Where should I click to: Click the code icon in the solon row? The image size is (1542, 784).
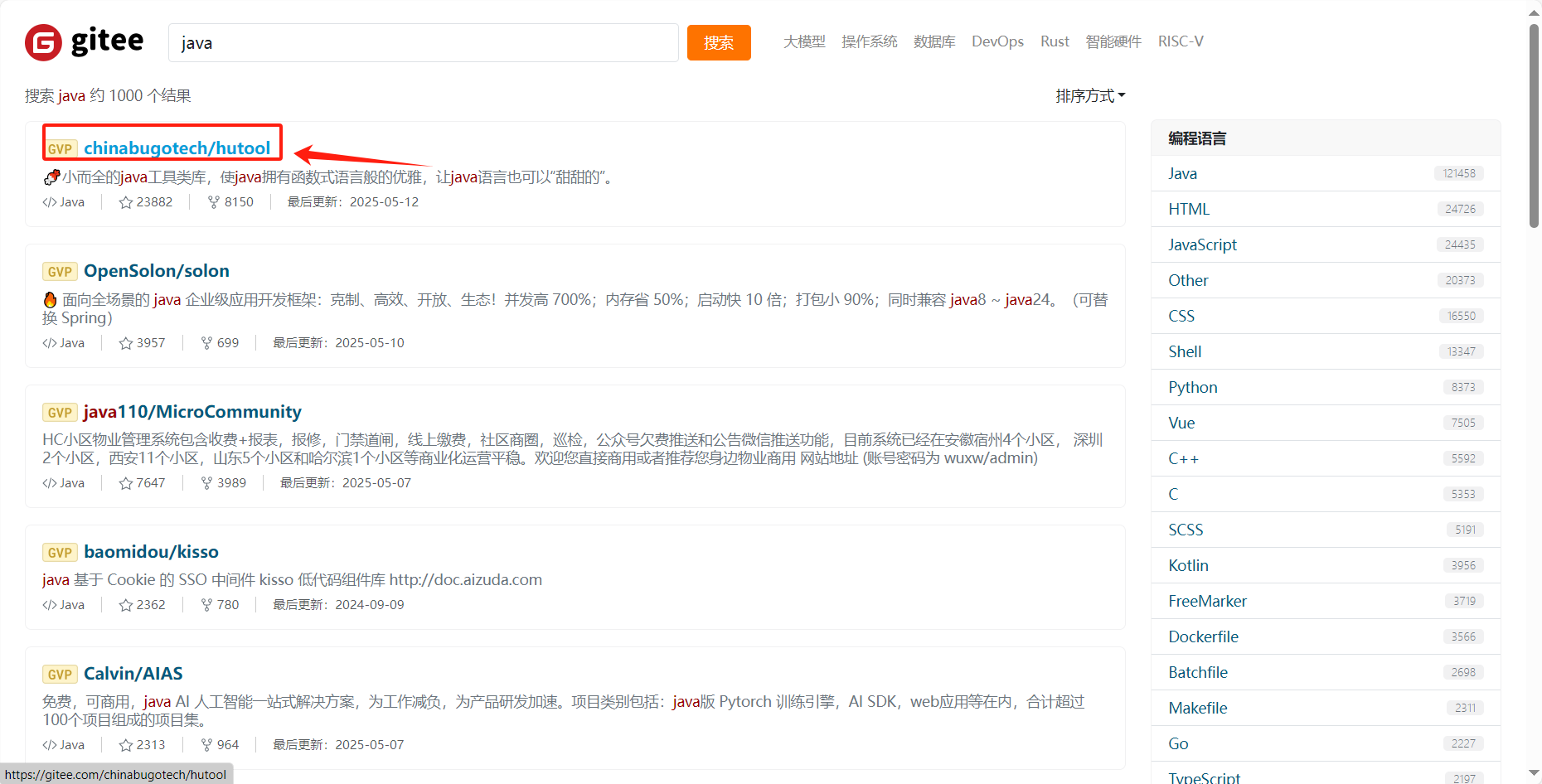click(x=50, y=343)
